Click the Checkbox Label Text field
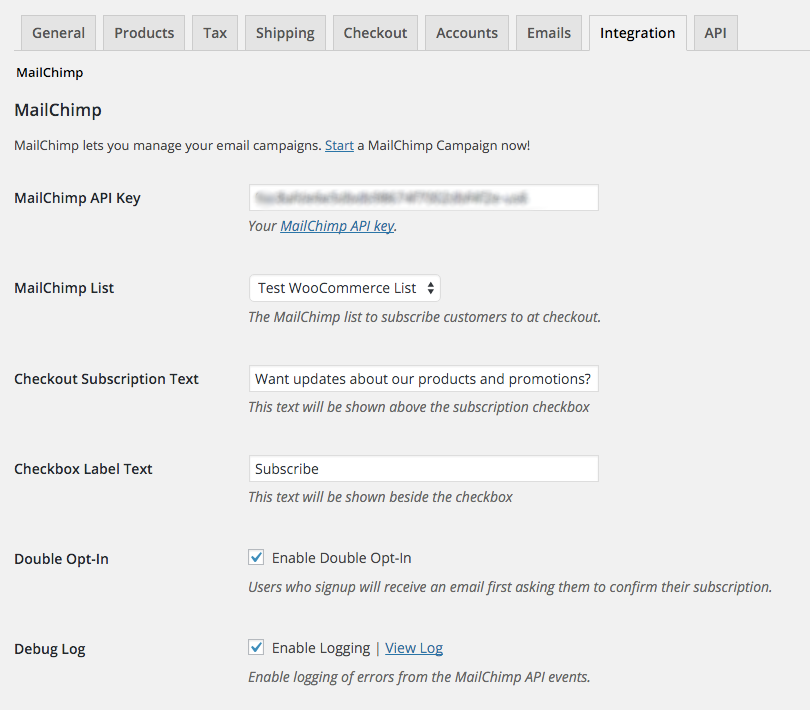This screenshot has height=710, width=810. click(x=423, y=469)
